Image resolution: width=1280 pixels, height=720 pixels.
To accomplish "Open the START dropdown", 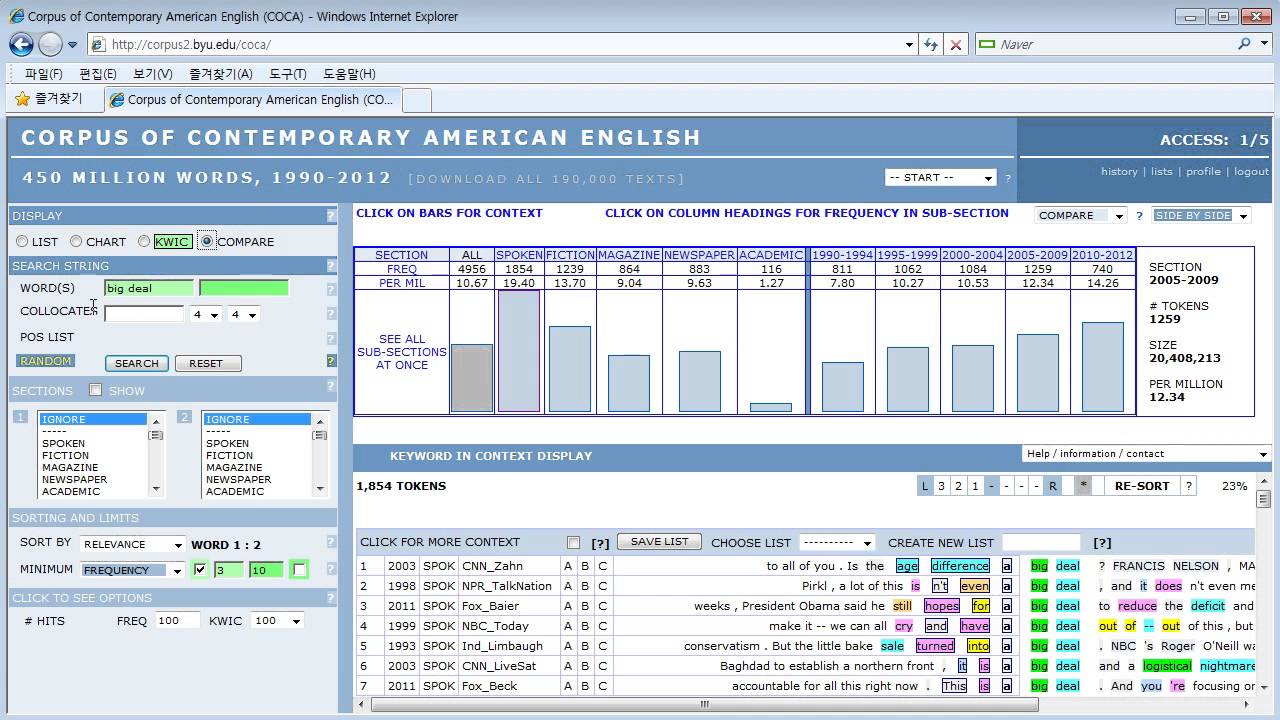I will [940, 178].
